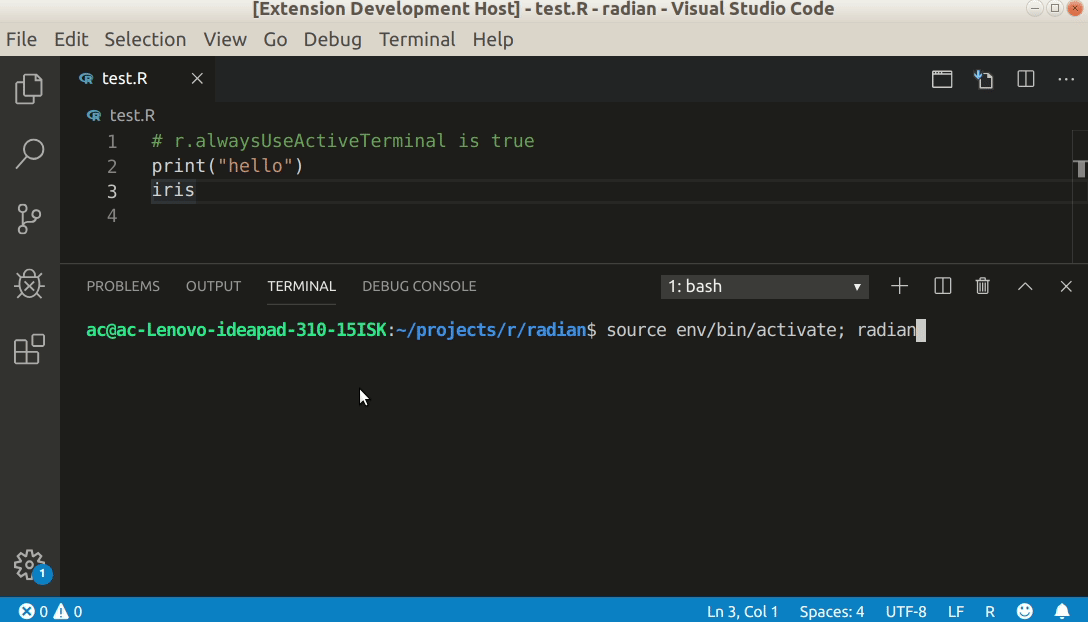Select the TERMINAL panel tab

(301, 286)
